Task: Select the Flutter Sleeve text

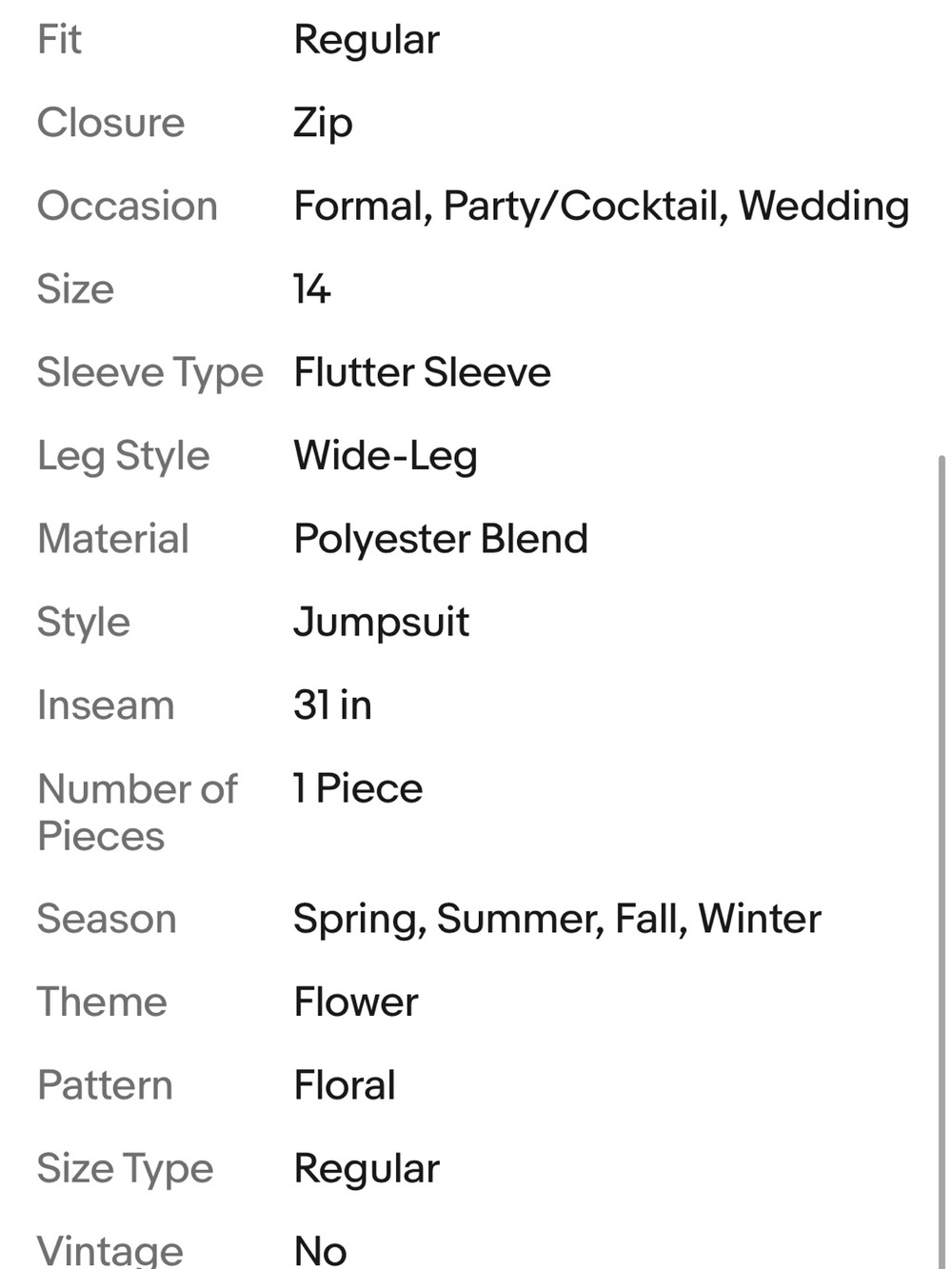Action: 422,372
